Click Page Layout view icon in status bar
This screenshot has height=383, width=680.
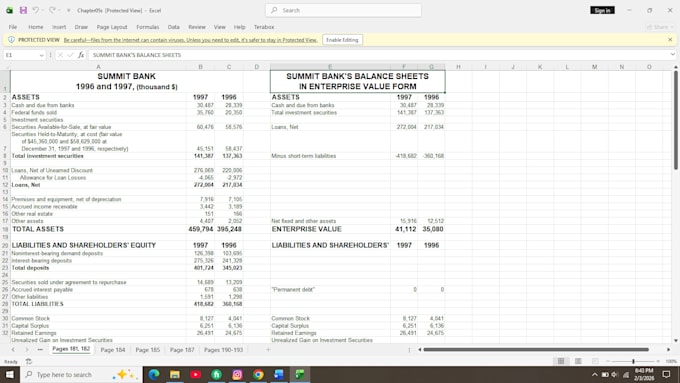[578, 361]
